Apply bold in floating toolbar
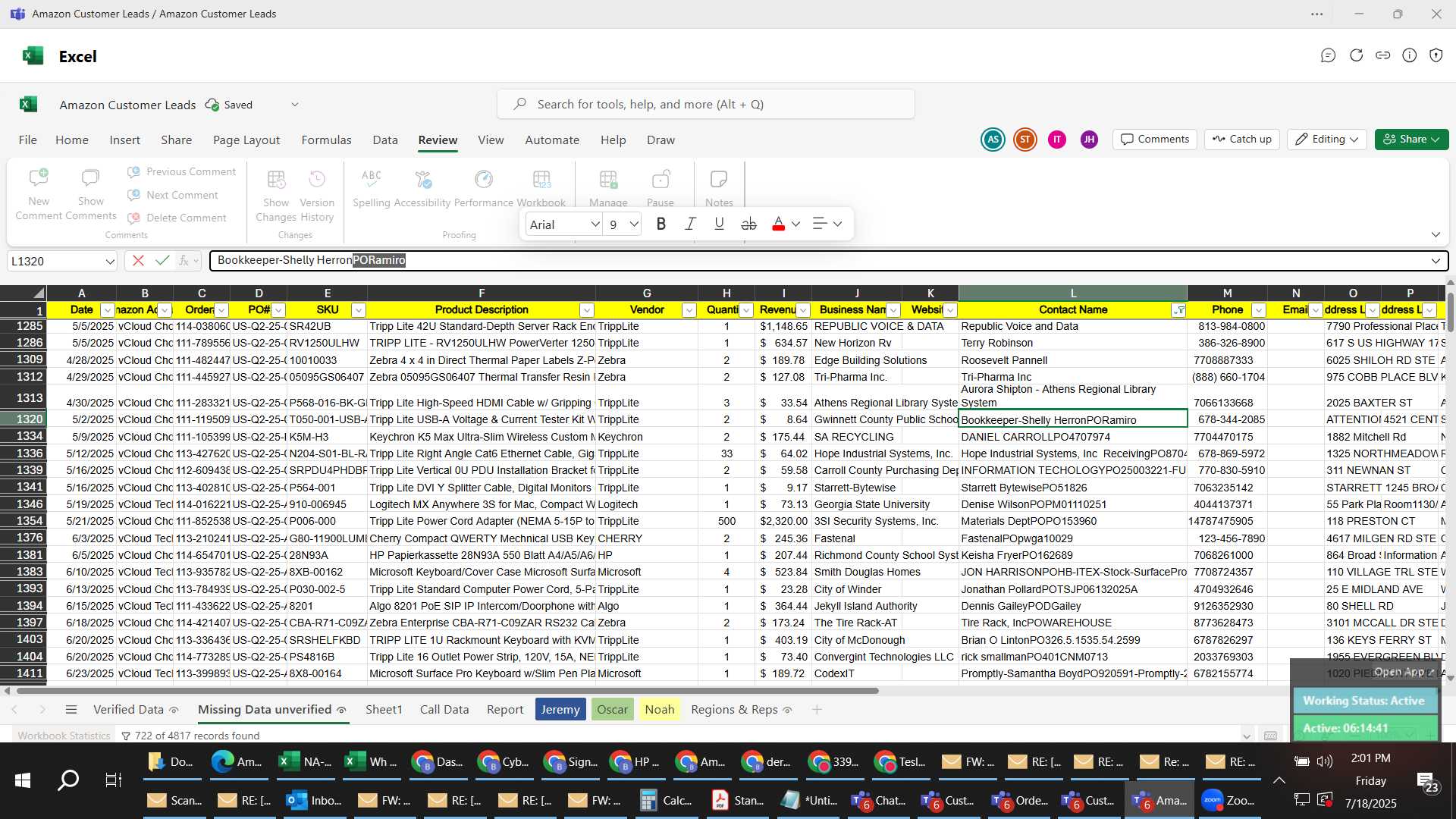 (x=661, y=224)
